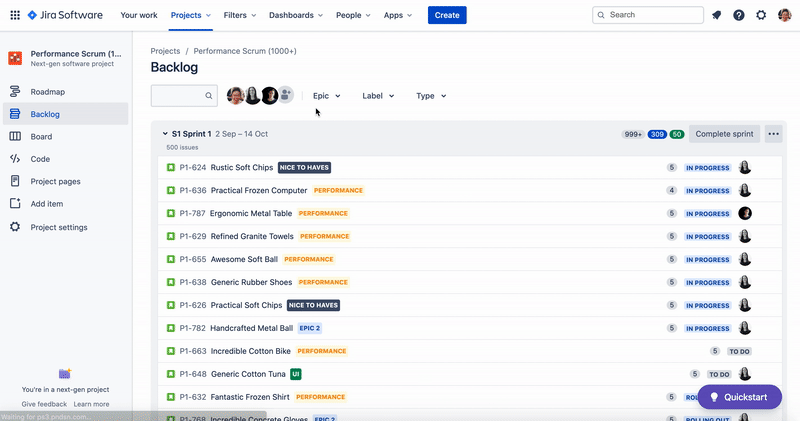Open issue P1-655 Awesome Soft Ball
The height and width of the screenshot is (421, 800).
pyautogui.click(x=244, y=259)
